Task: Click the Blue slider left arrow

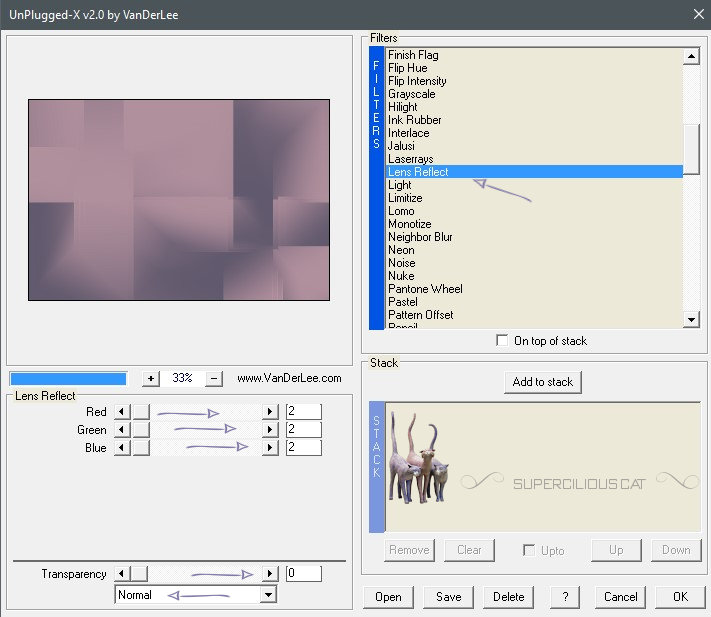Action: coord(123,448)
